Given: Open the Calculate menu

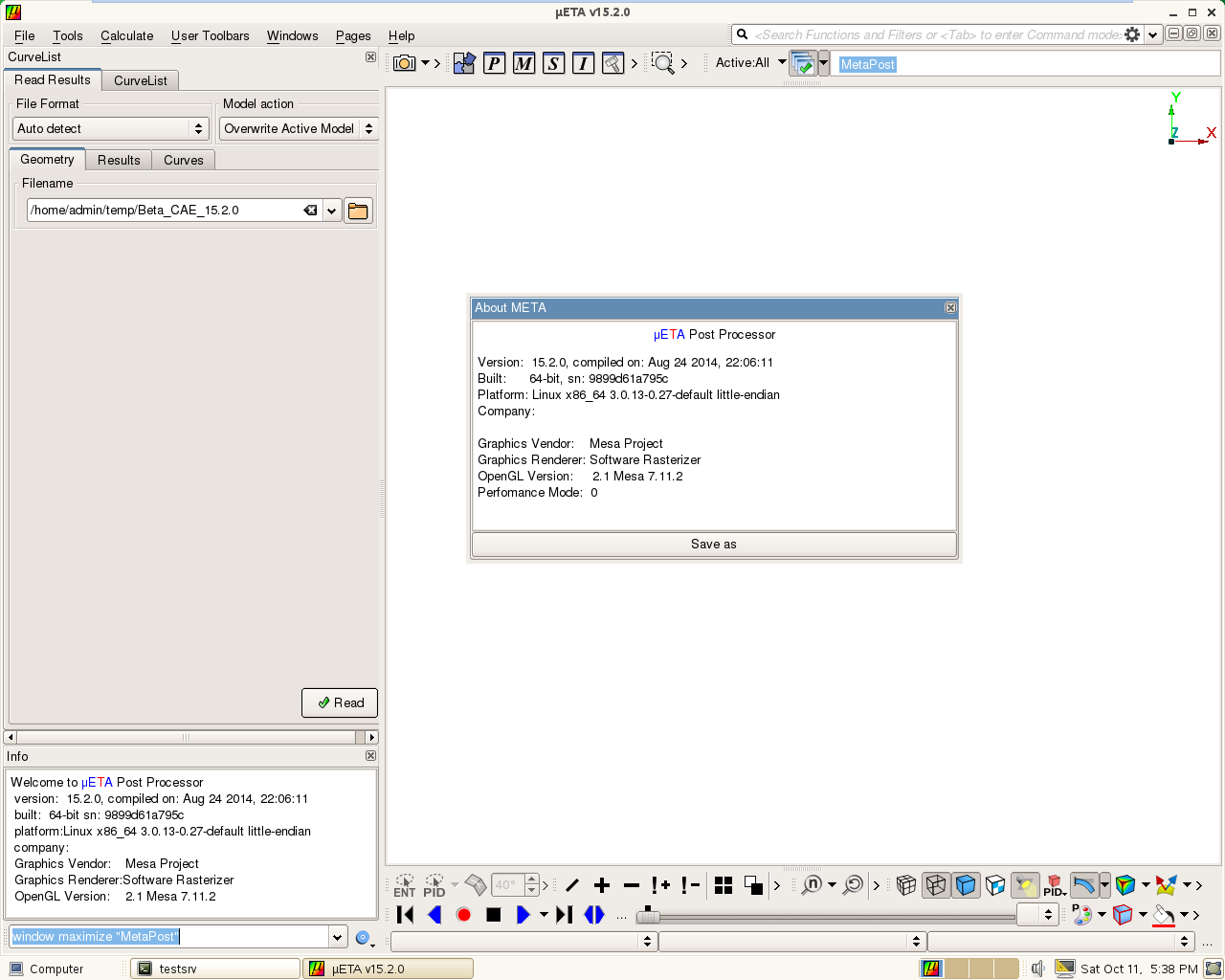Looking at the screenshot, I should tap(127, 35).
